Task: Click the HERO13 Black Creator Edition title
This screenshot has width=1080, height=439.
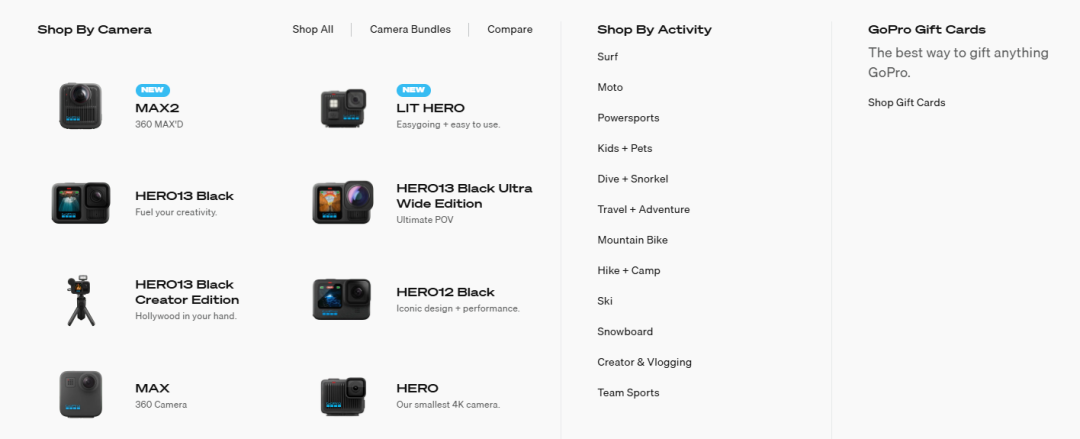Action: [x=187, y=292]
